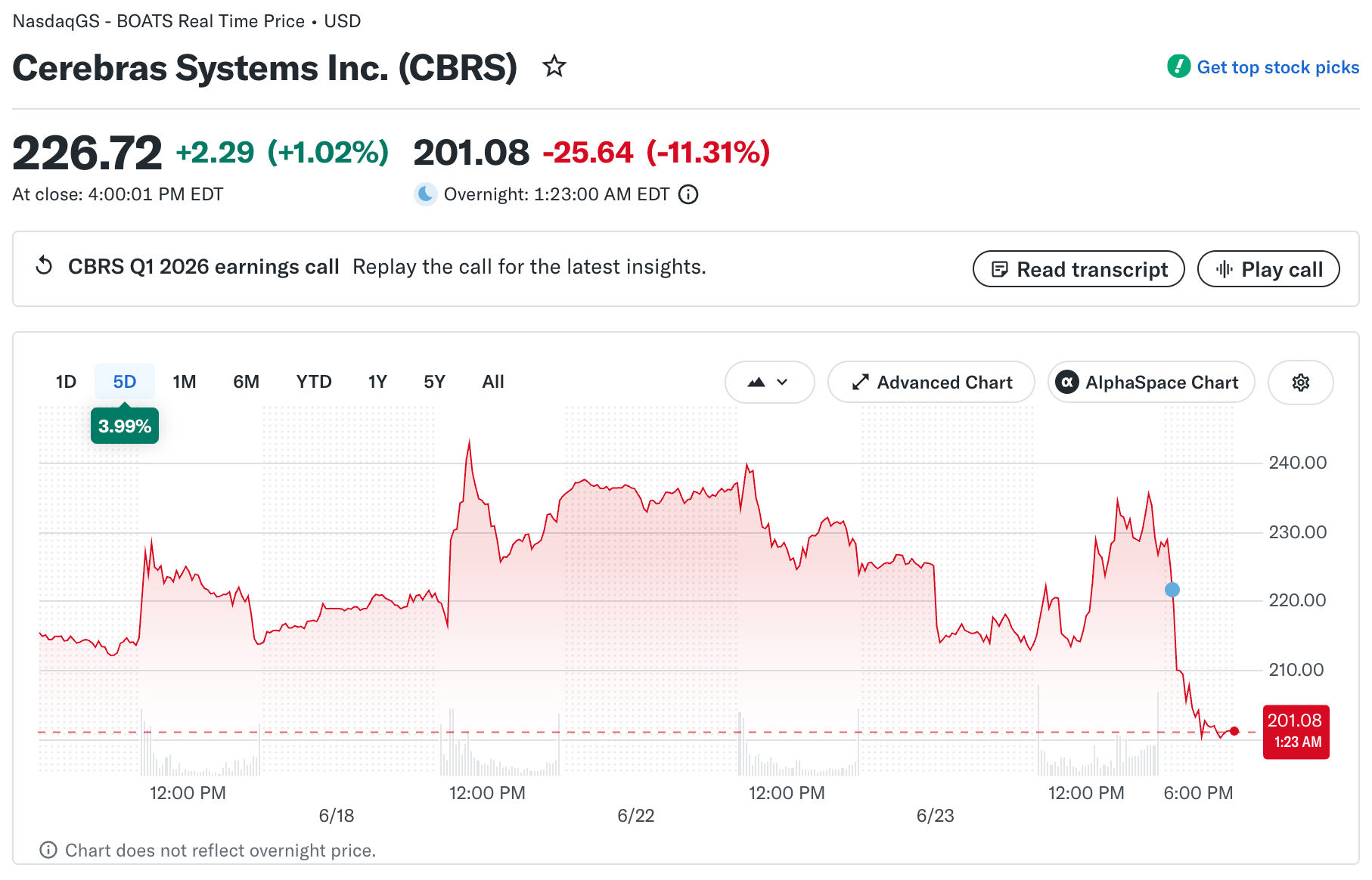The width and height of the screenshot is (1372, 880).
Task: Open the Read transcript button
Action: coord(1079,269)
